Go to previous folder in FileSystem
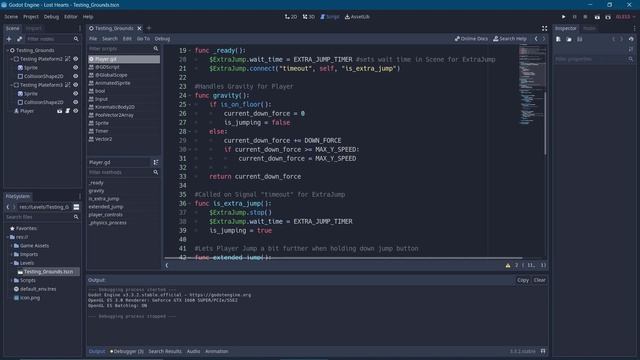The image size is (640, 360). pos(7,207)
